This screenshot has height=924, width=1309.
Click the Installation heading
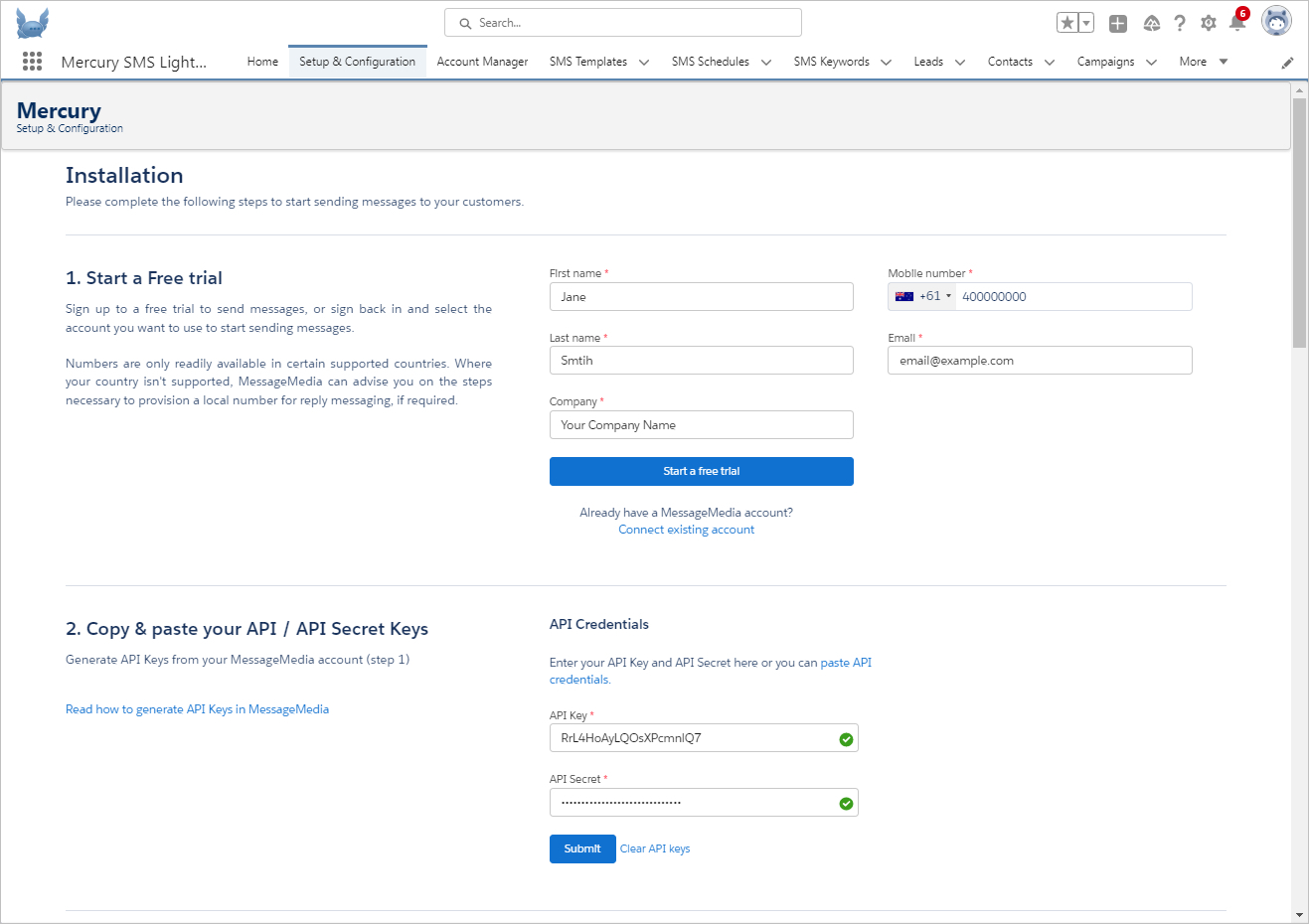[x=124, y=176]
